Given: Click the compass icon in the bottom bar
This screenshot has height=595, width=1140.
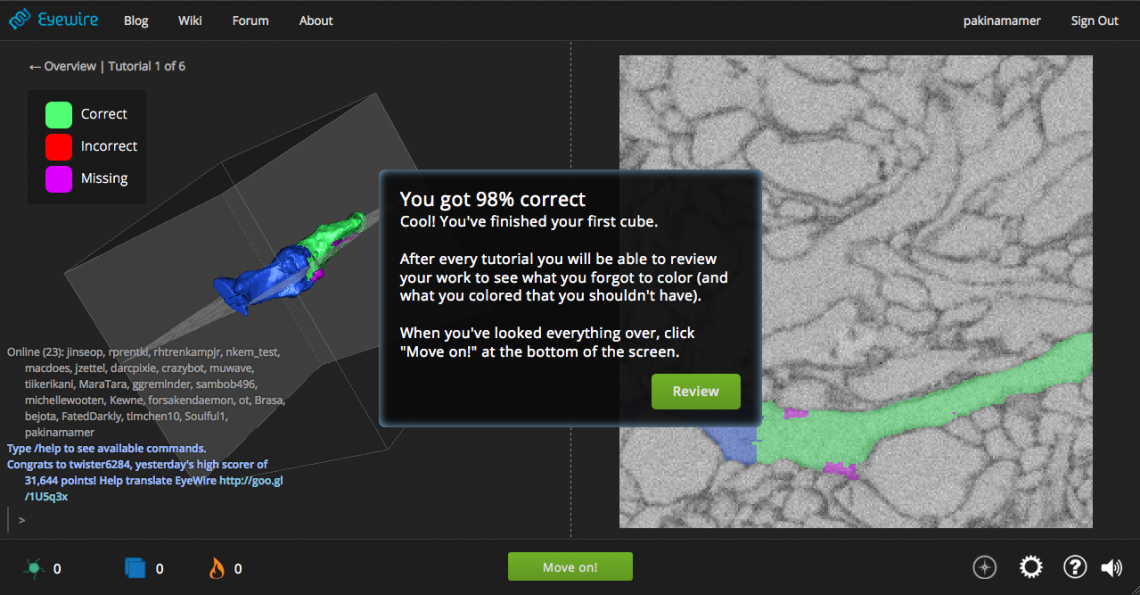Looking at the screenshot, I should click(x=985, y=567).
